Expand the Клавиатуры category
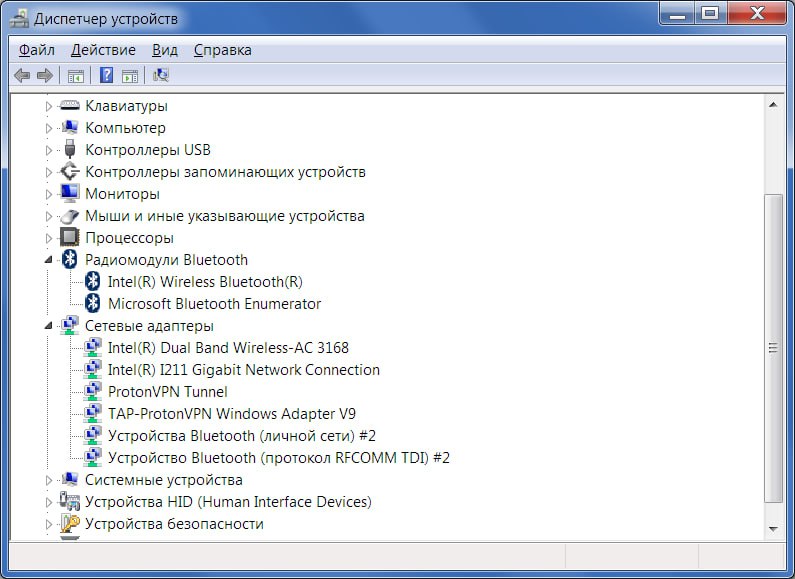 [x=49, y=106]
